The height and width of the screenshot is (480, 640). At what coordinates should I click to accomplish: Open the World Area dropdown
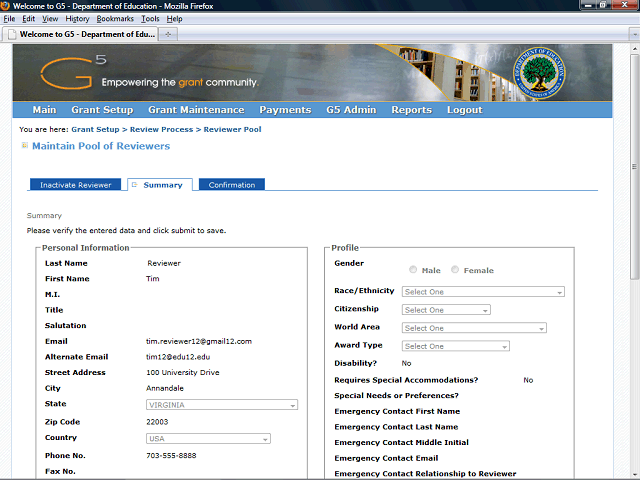point(474,328)
